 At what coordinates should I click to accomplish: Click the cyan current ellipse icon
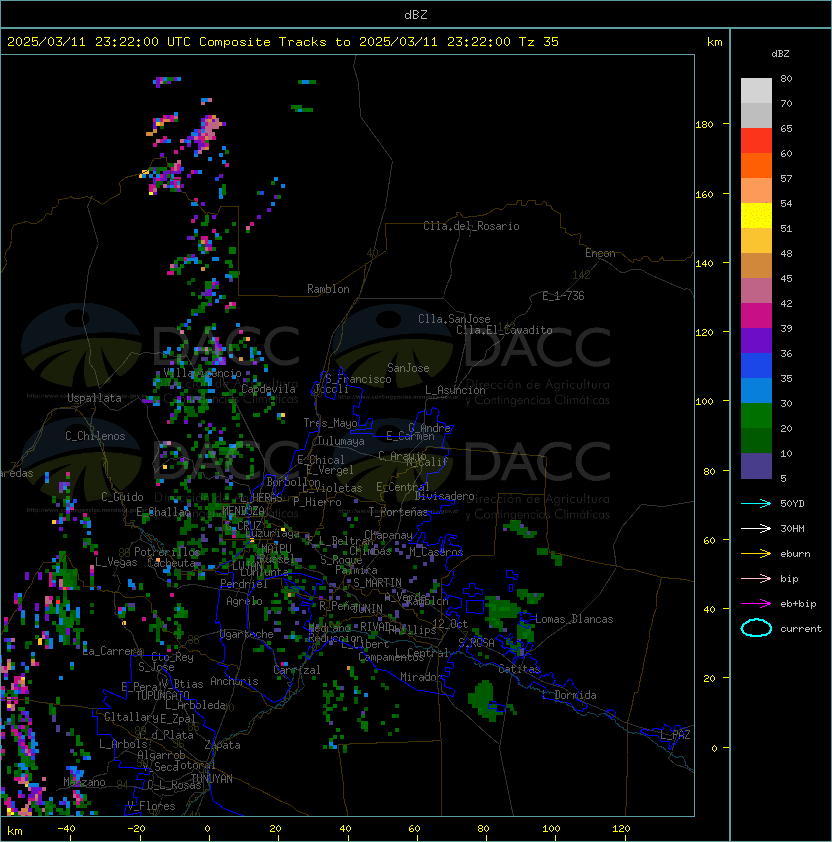click(x=756, y=628)
